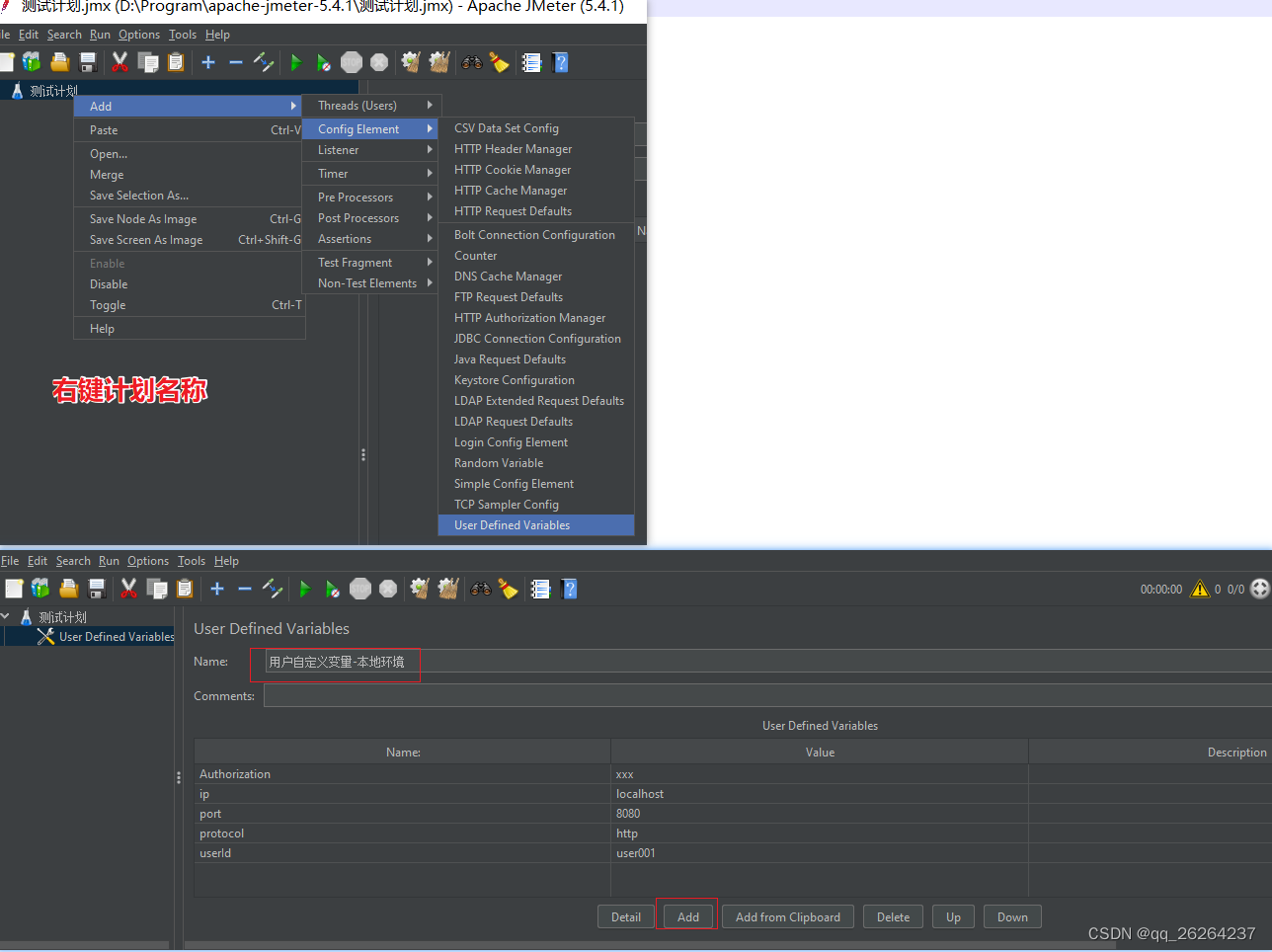The image size is (1272, 952).
Task: Click green Start icon in User Defined Variables window
Action: tap(305, 589)
